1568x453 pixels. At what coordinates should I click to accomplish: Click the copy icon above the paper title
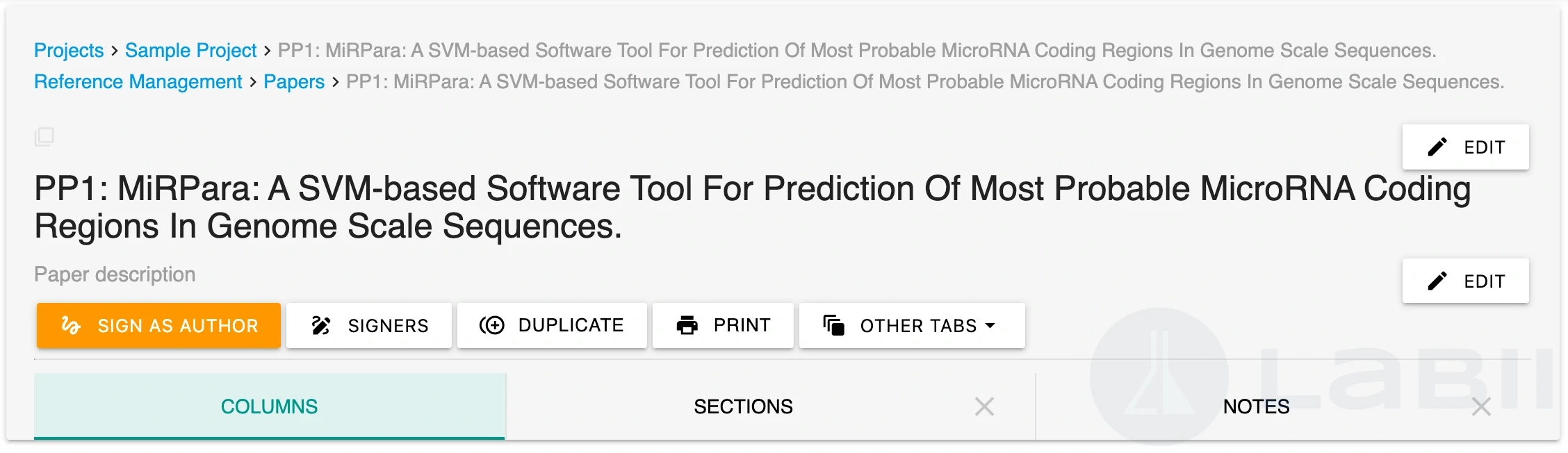44,136
